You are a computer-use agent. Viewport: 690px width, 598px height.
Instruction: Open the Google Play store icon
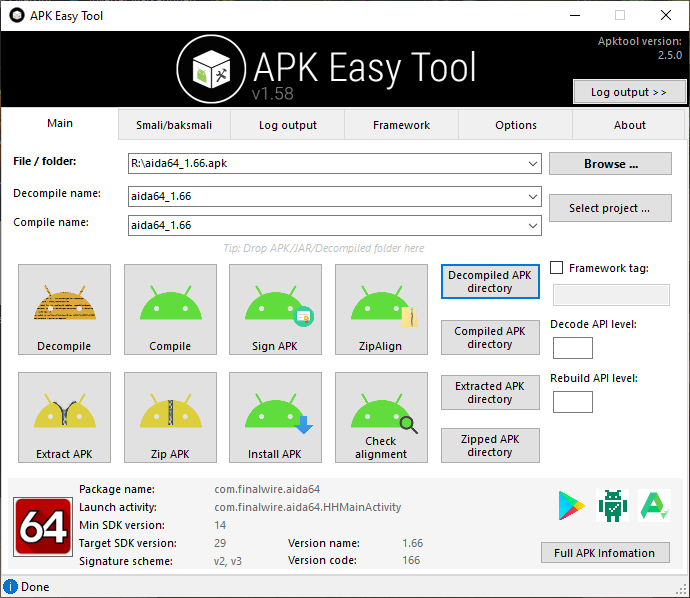click(x=572, y=506)
